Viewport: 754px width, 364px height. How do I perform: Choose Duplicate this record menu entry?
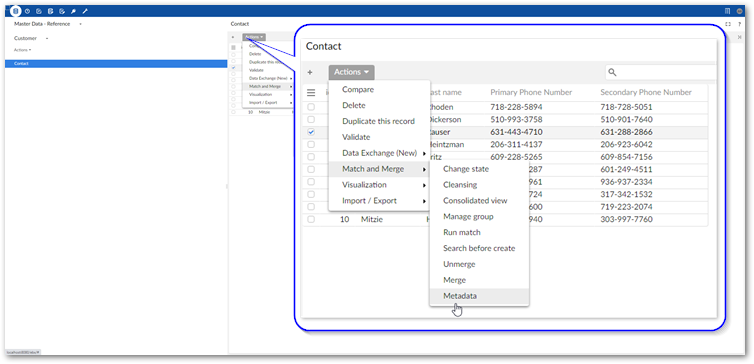coord(379,121)
